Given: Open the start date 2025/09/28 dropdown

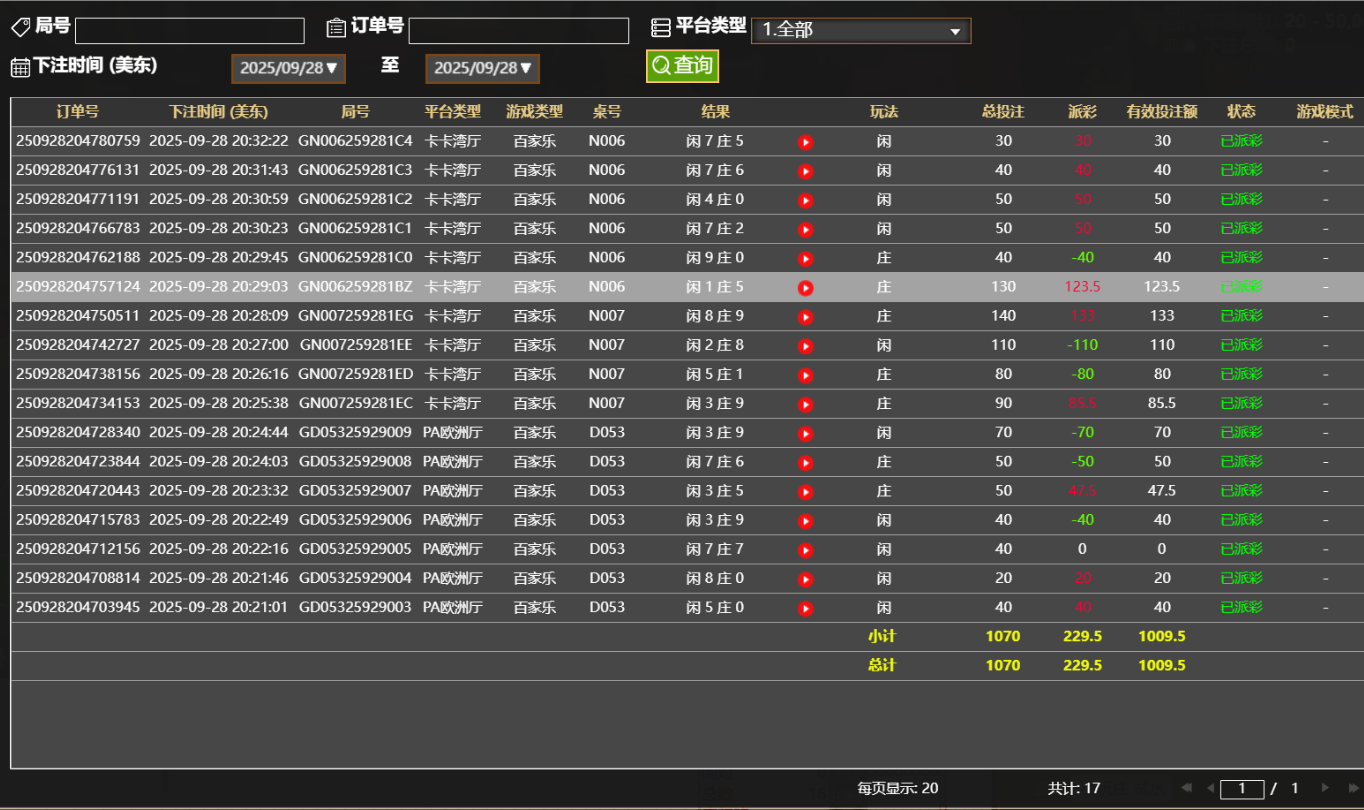Looking at the screenshot, I should (x=288, y=68).
